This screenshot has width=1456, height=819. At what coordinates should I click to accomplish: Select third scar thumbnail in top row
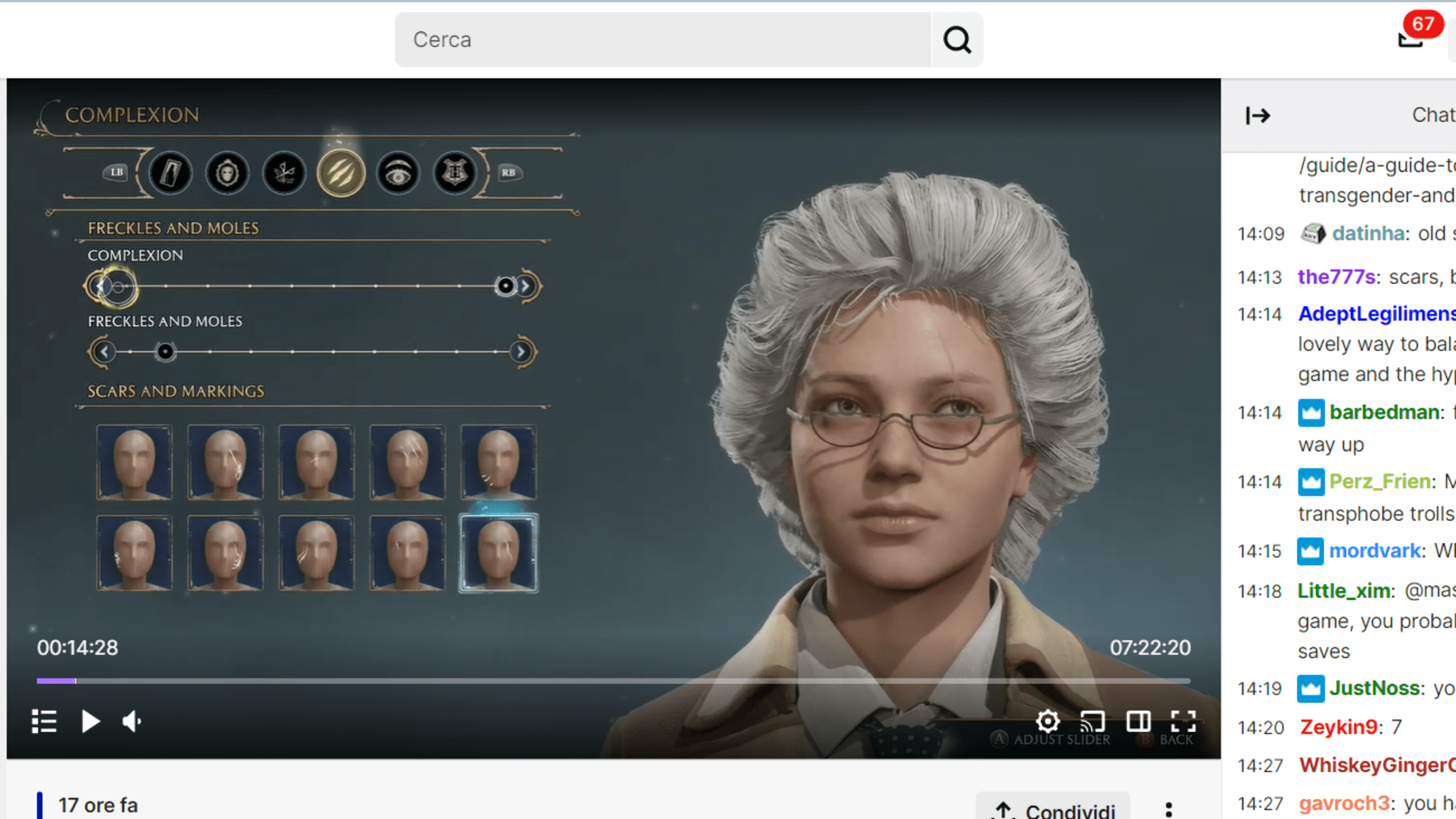click(x=316, y=463)
